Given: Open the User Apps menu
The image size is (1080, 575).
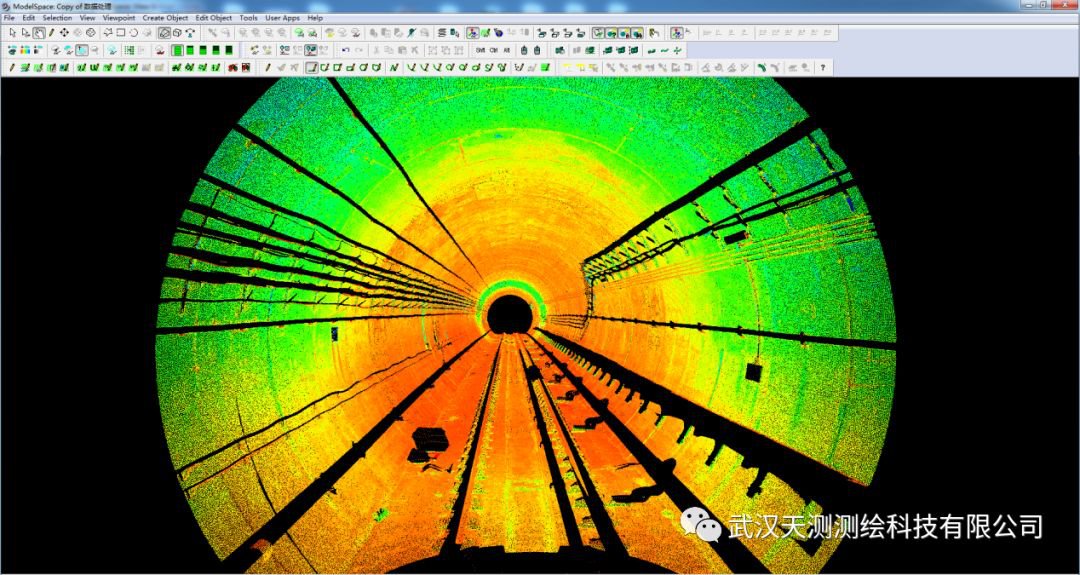Looking at the screenshot, I should [x=282, y=18].
